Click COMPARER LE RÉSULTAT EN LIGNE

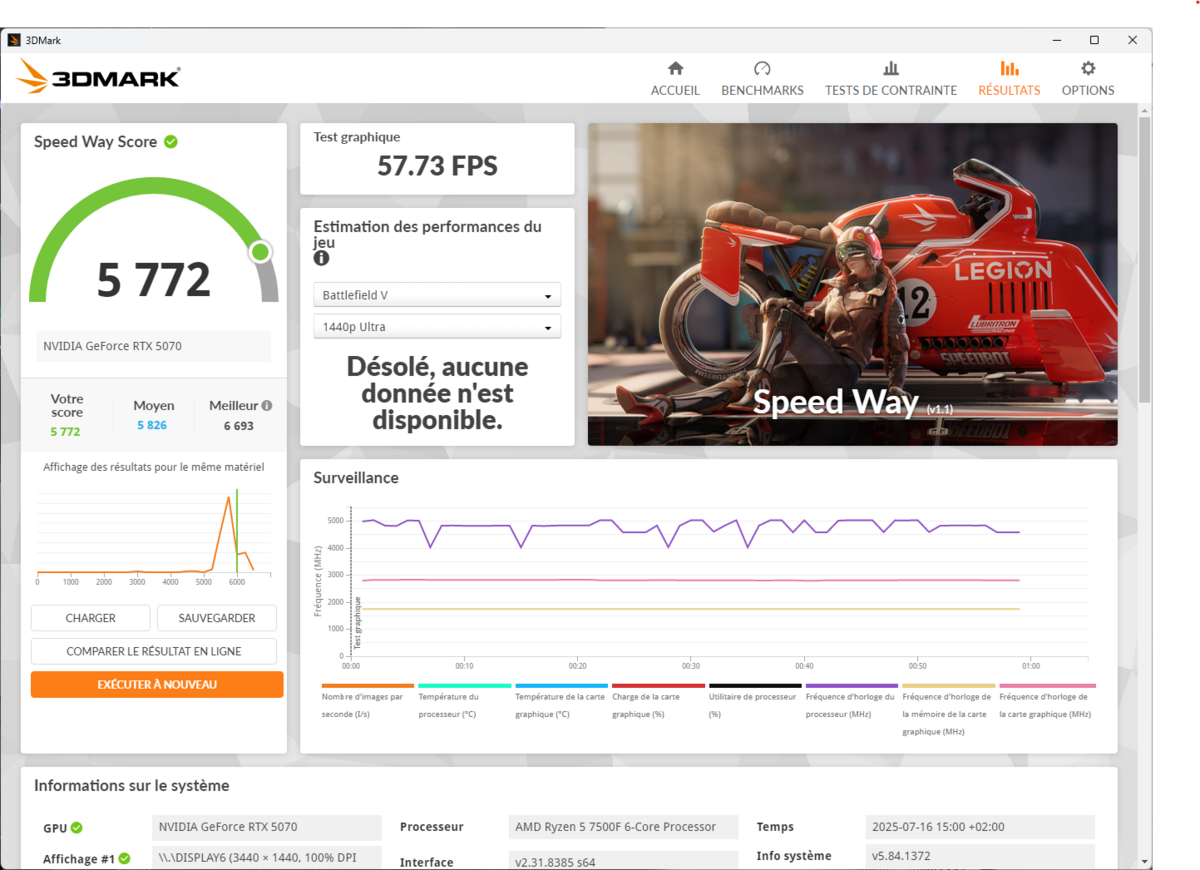coord(154,651)
